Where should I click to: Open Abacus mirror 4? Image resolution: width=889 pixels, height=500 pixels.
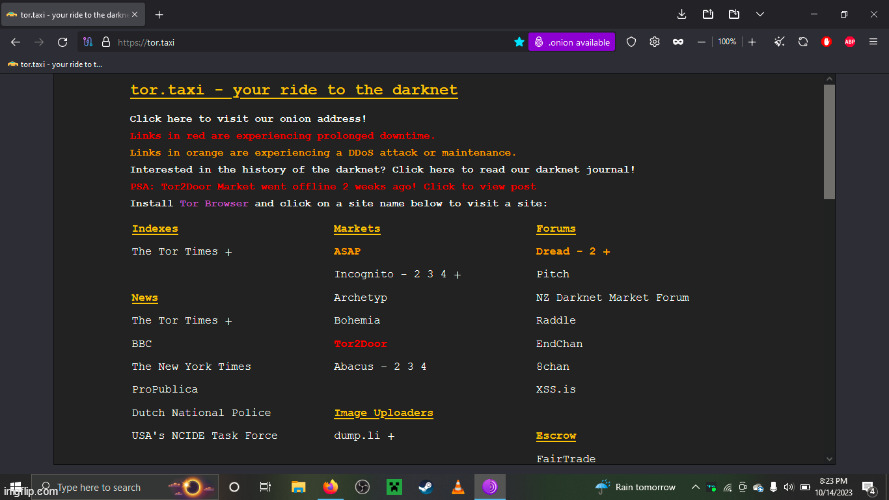click(423, 367)
